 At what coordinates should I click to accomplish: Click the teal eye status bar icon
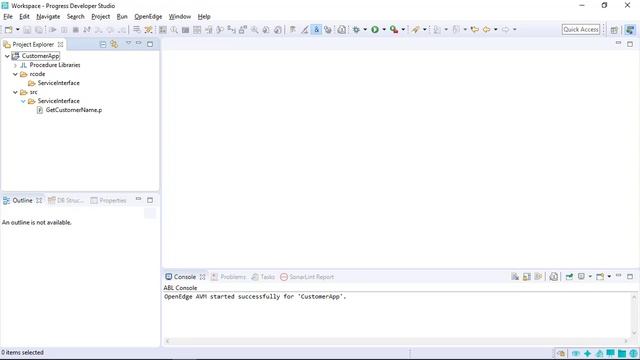pos(576,353)
